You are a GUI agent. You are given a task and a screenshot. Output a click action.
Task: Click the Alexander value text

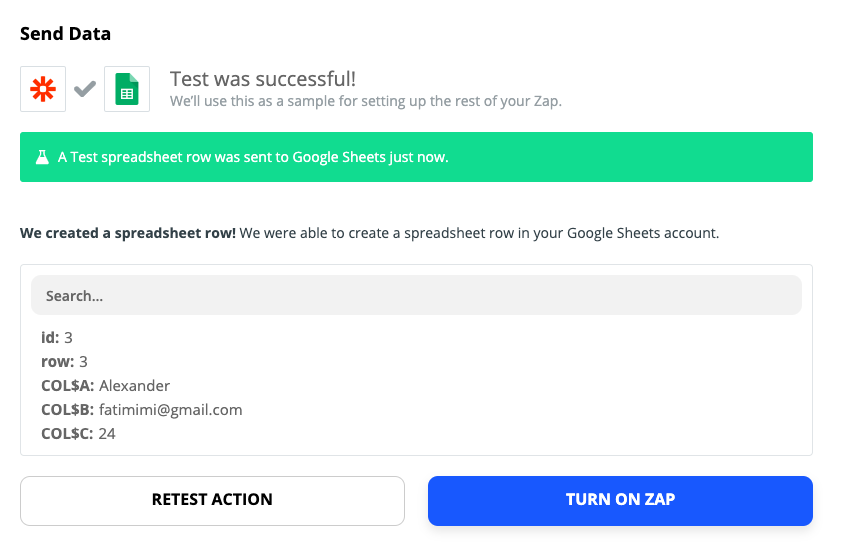(x=134, y=386)
